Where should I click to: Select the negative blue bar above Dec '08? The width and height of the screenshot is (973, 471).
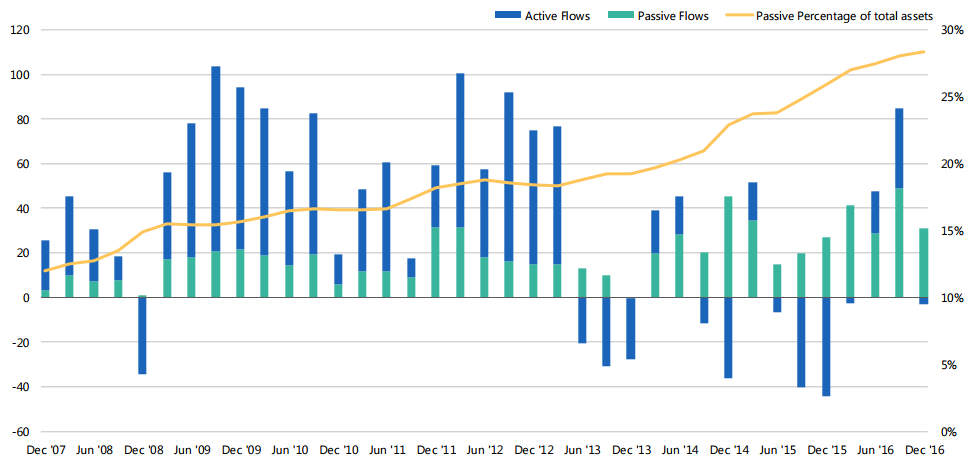142,336
